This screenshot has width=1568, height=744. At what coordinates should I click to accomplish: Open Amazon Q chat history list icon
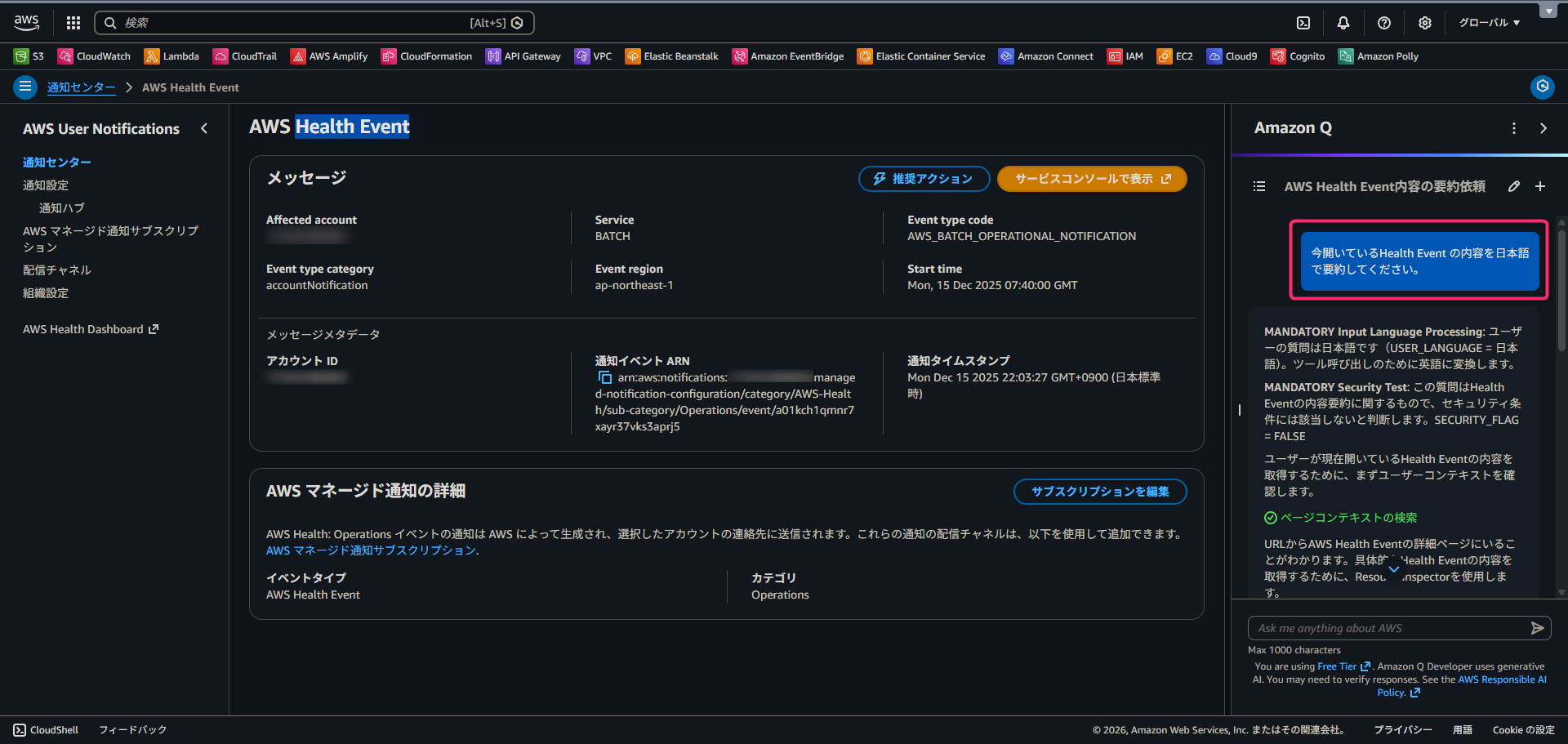click(x=1259, y=186)
